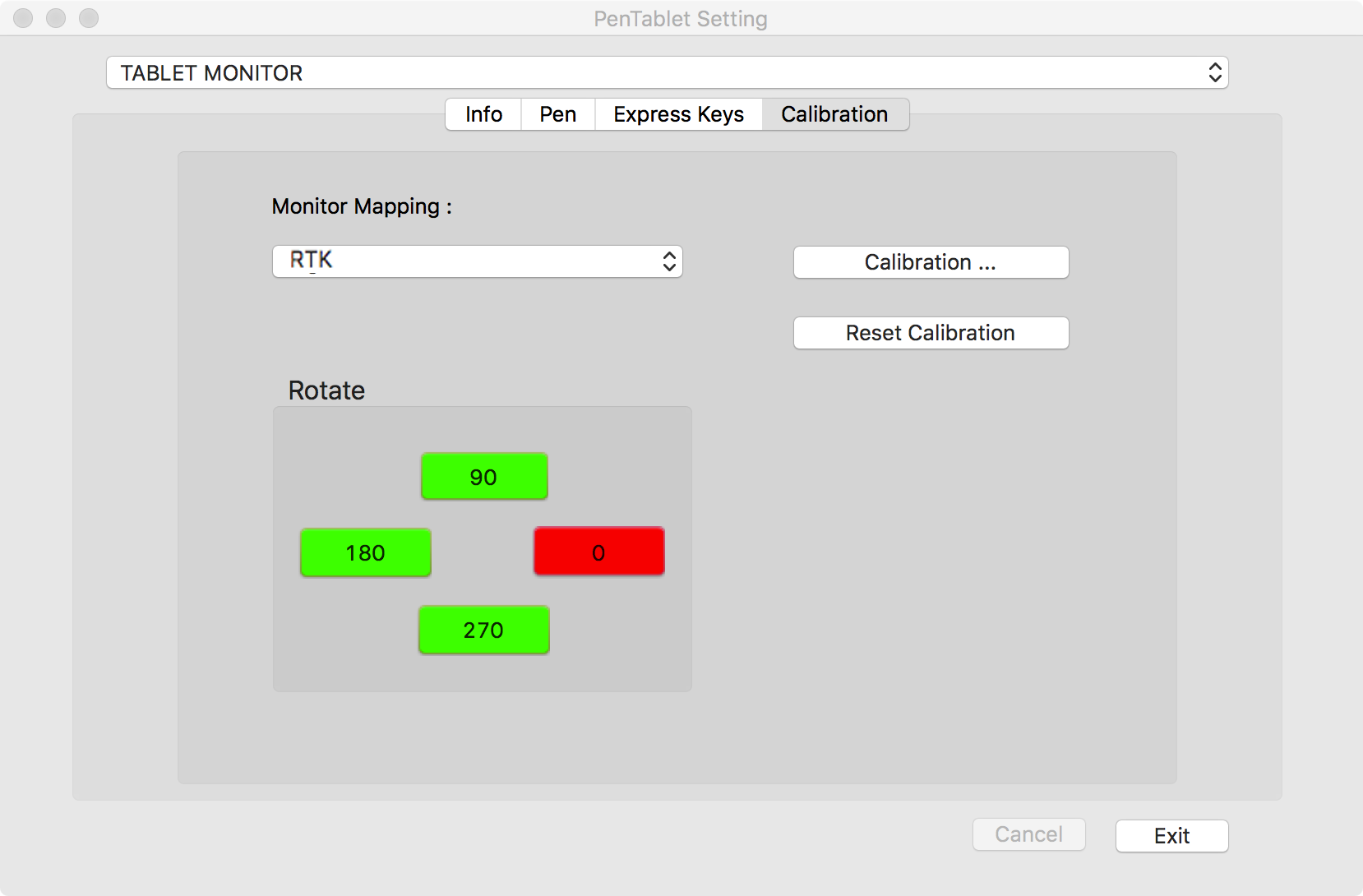Switch to the Pen tab
The width and height of the screenshot is (1363, 896).
coord(557,114)
